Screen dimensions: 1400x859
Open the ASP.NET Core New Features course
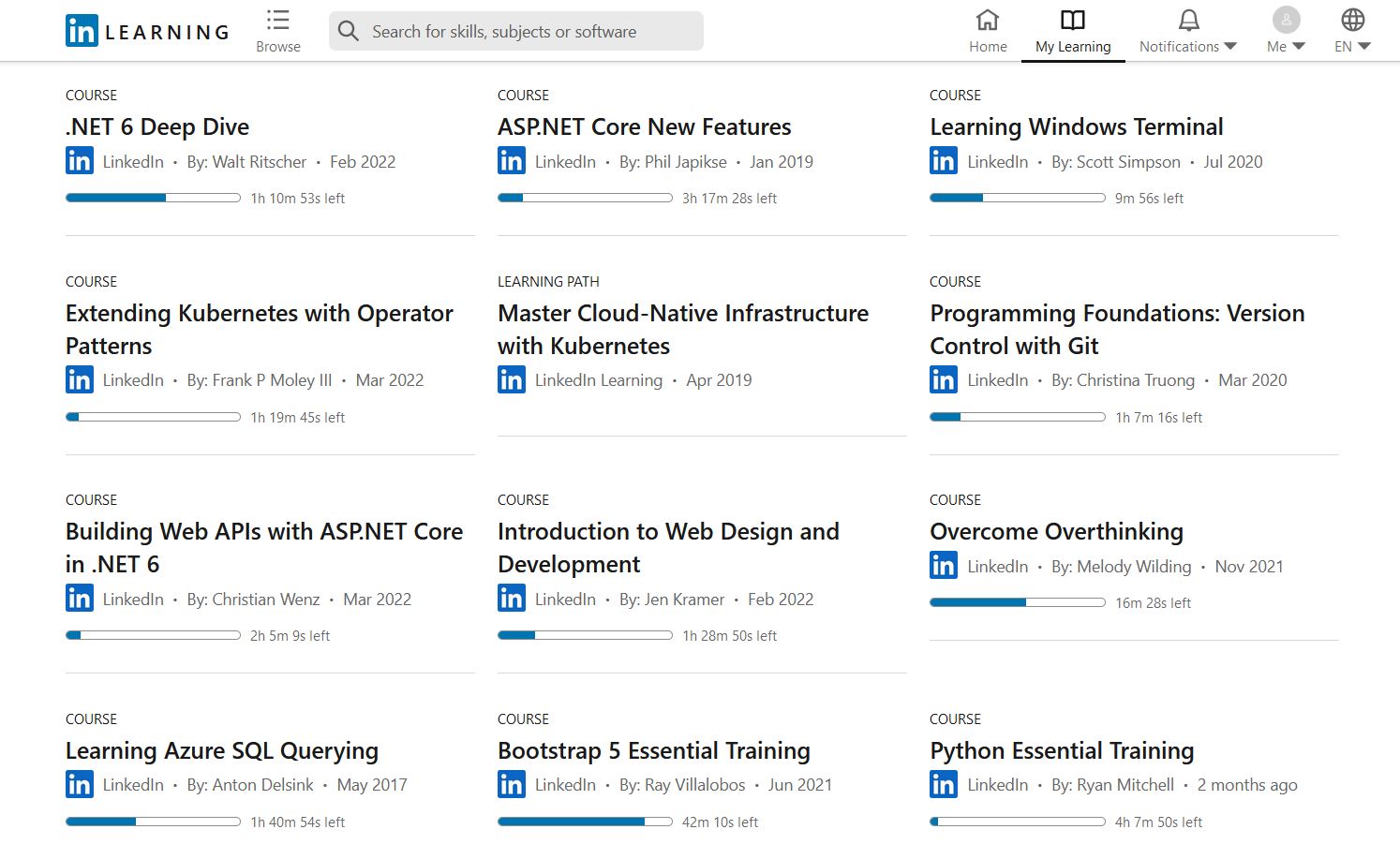pyautogui.click(x=644, y=126)
